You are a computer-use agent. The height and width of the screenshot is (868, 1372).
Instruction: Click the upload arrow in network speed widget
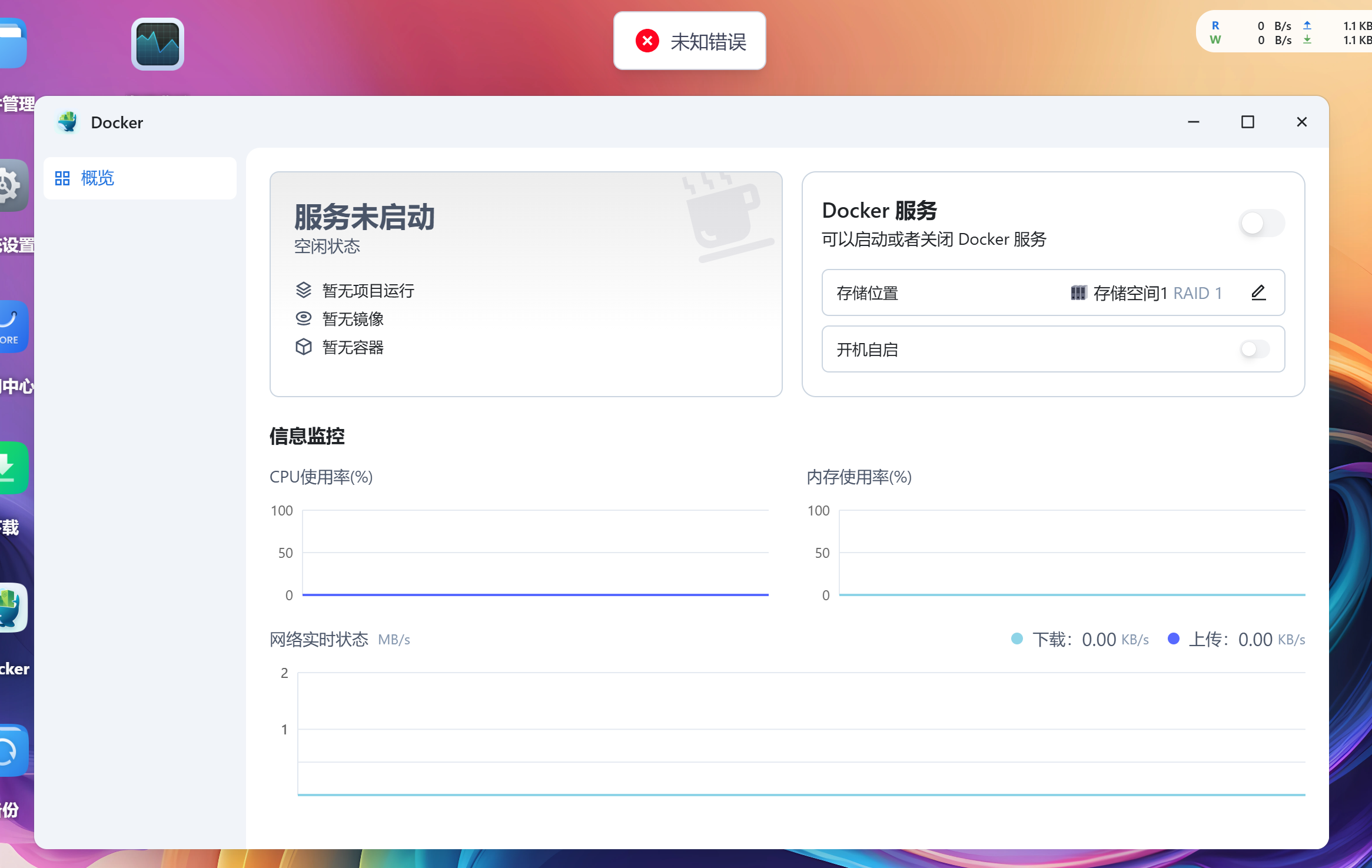tap(1307, 25)
